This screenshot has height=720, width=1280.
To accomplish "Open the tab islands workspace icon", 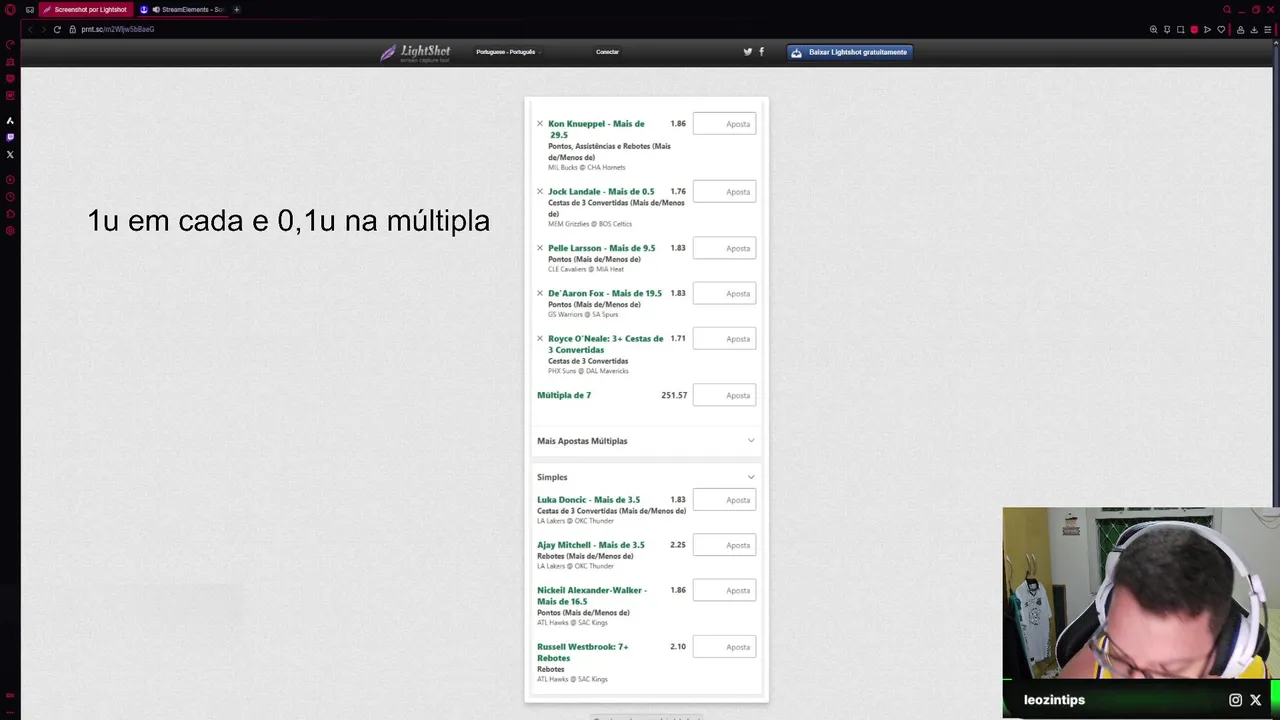I will coord(30,9).
